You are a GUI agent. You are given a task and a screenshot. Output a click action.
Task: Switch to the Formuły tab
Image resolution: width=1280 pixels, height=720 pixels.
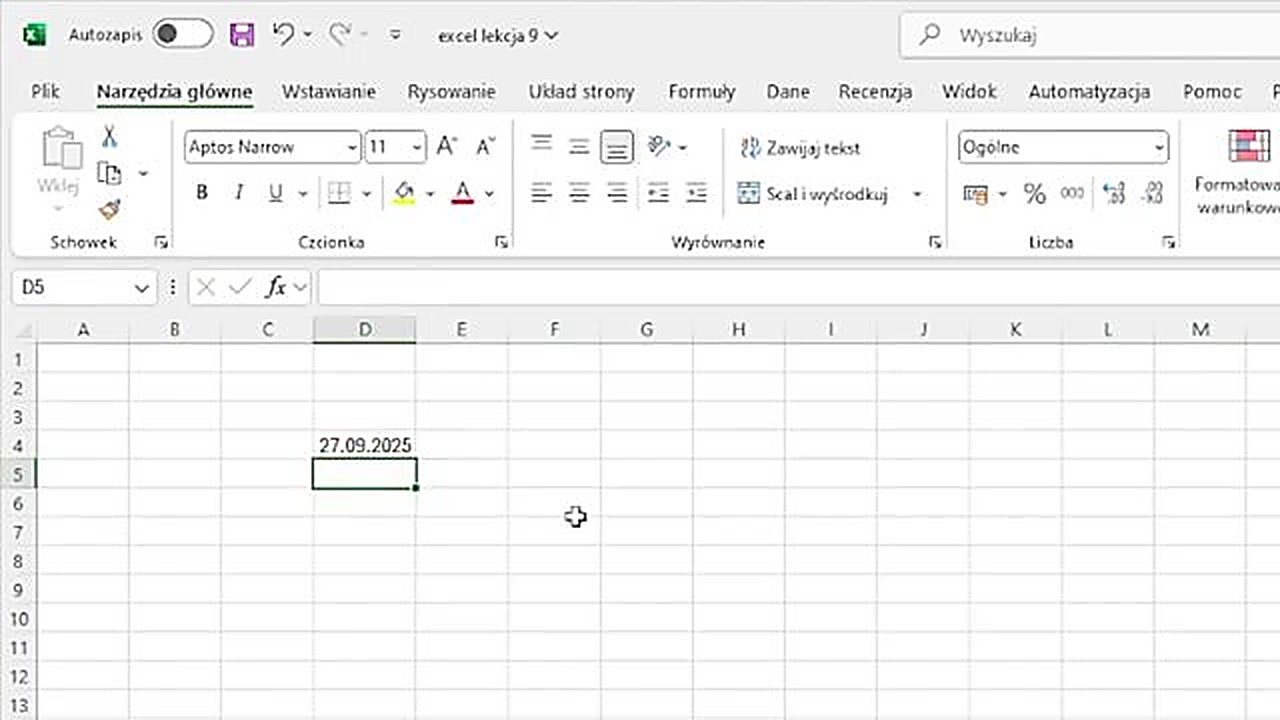tap(701, 91)
